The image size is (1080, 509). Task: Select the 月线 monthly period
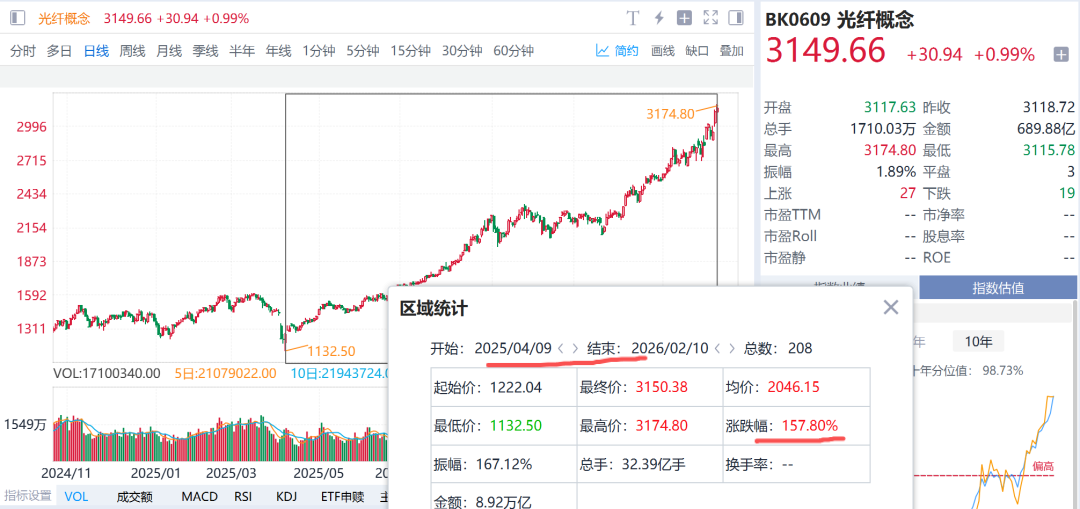pos(169,51)
